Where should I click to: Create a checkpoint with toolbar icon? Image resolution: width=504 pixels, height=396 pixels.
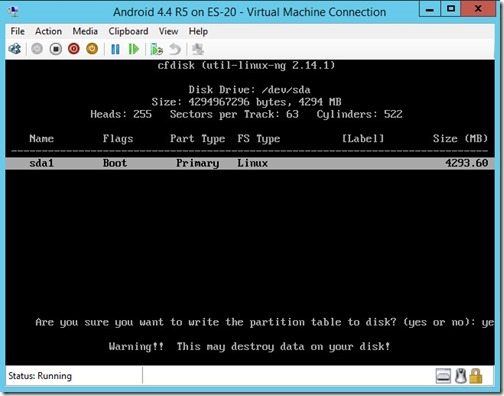pos(156,49)
